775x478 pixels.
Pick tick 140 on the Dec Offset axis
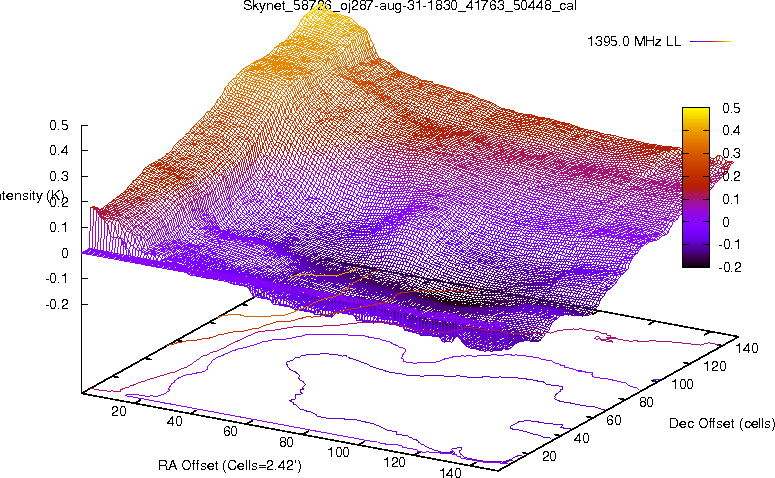click(746, 348)
